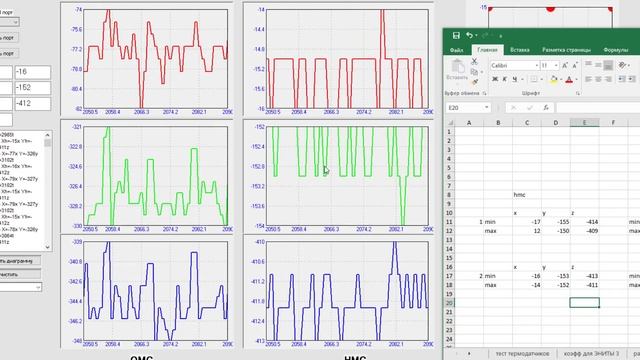The image size is (640, 360).
Task: Apply red font color to text
Action: (x=569, y=79)
